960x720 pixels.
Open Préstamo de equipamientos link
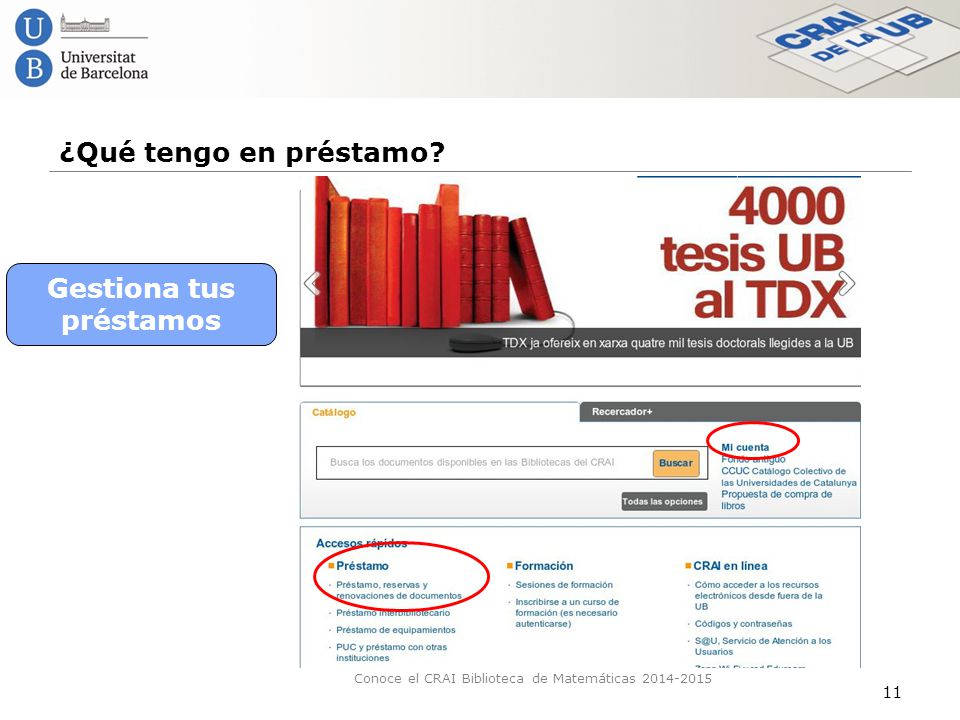(396, 630)
